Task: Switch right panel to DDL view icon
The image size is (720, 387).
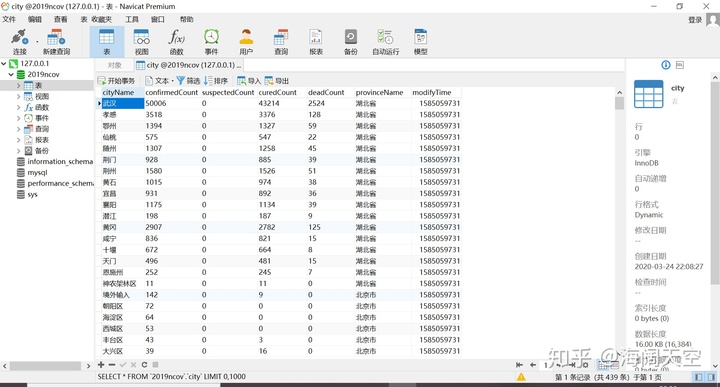Action: tap(680, 65)
